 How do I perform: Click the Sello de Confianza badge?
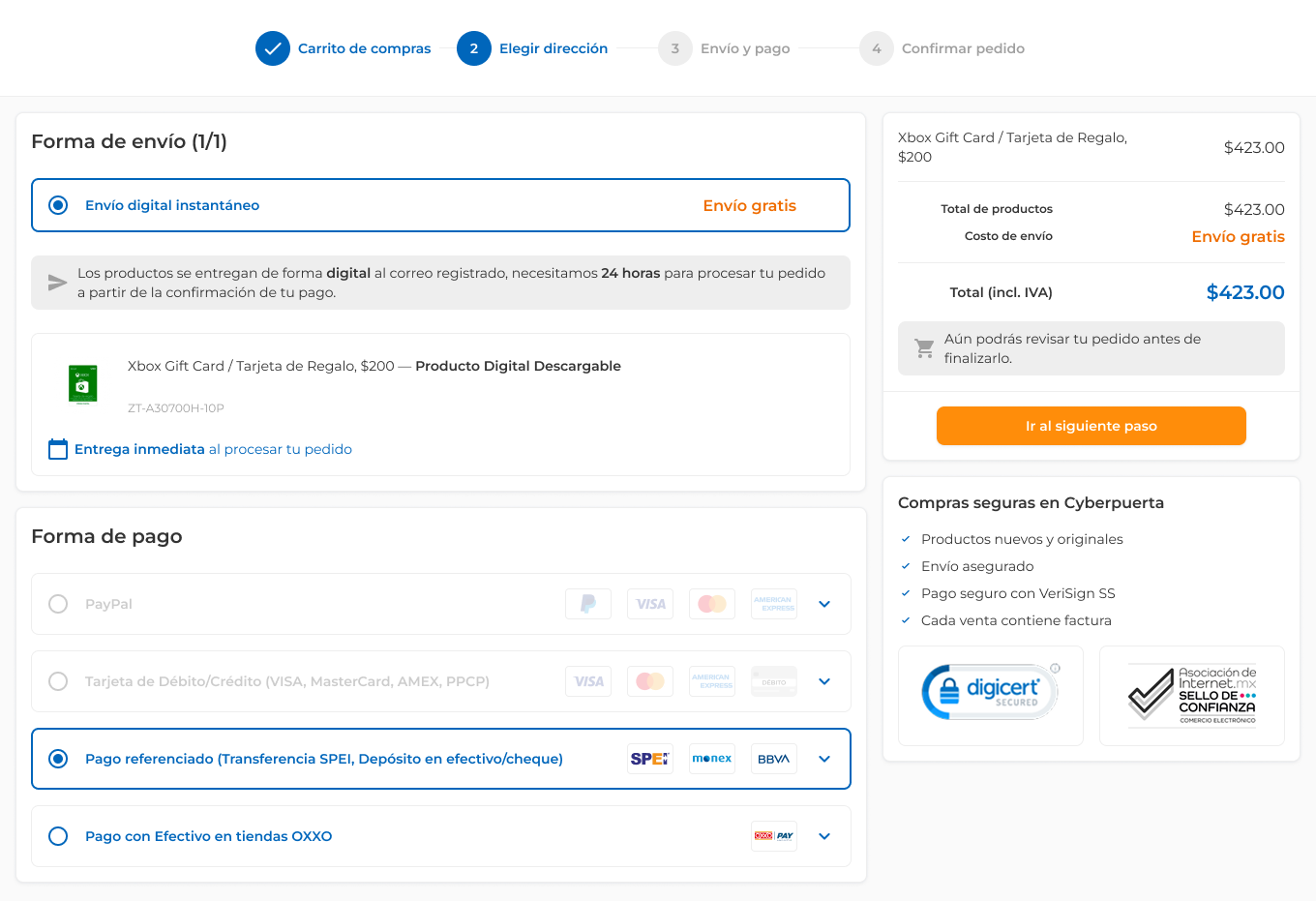click(x=1191, y=695)
